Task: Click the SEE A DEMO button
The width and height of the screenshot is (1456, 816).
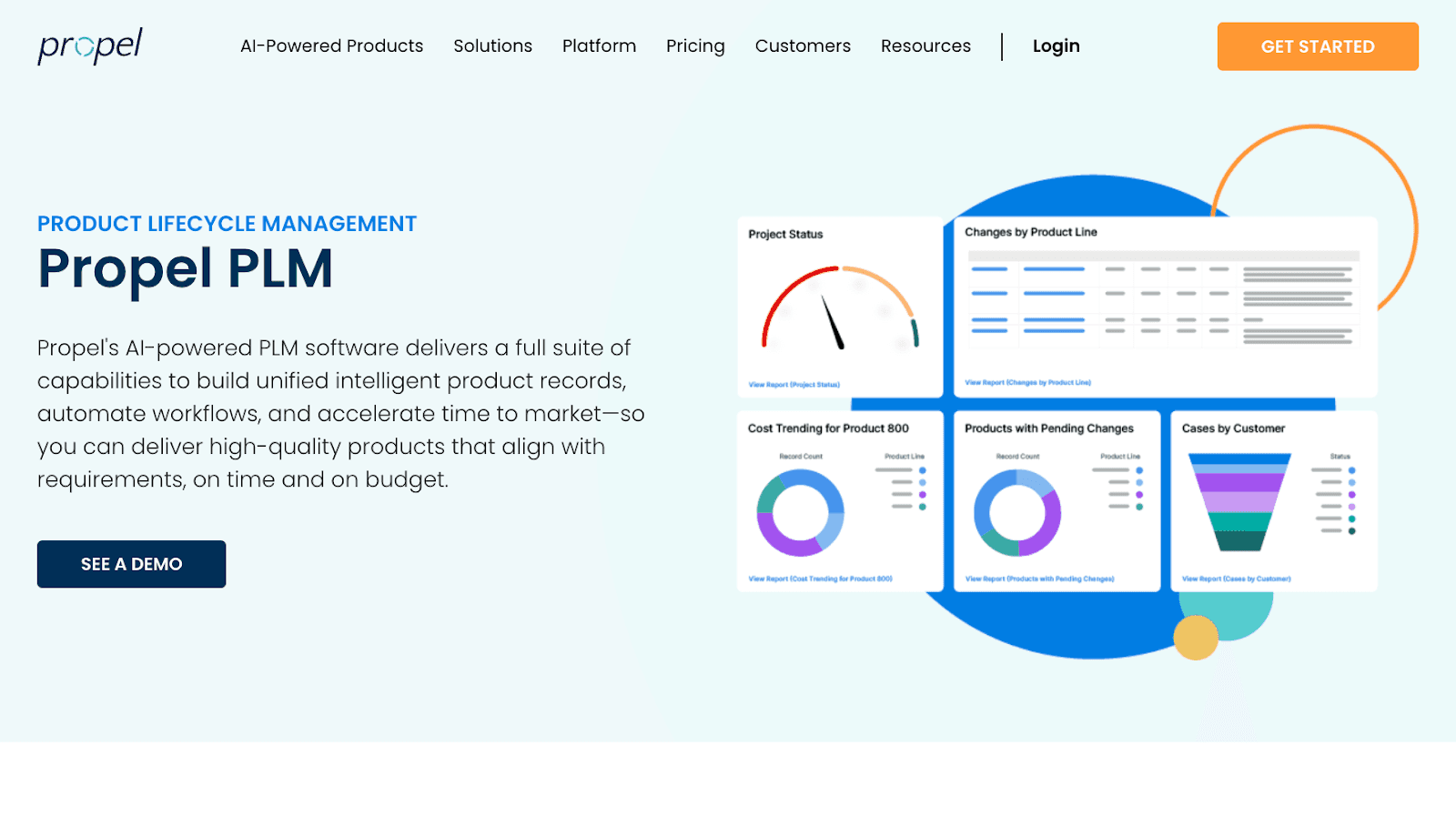Action: tap(131, 564)
